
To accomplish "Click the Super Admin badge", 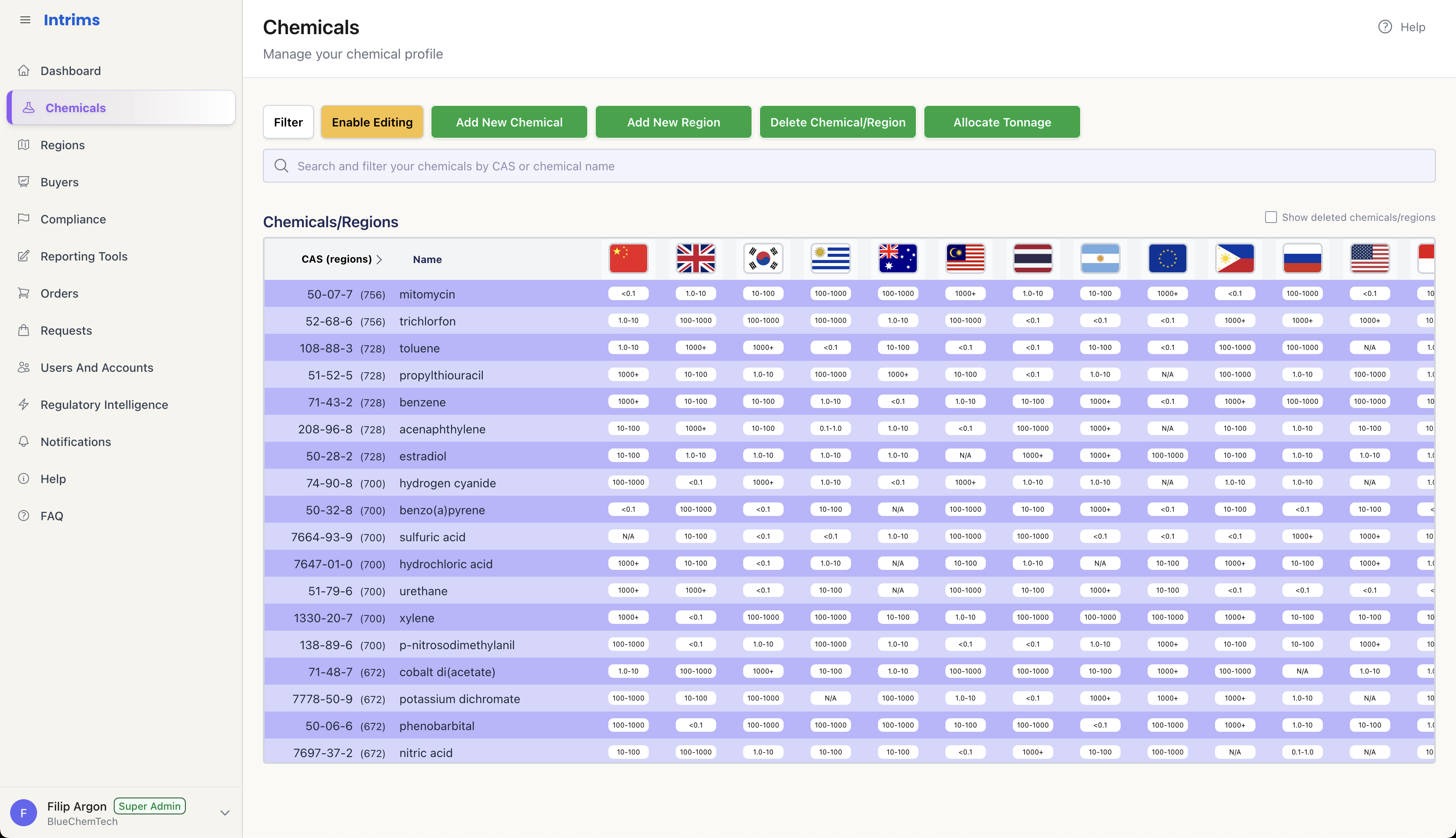I will coord(150,806).
